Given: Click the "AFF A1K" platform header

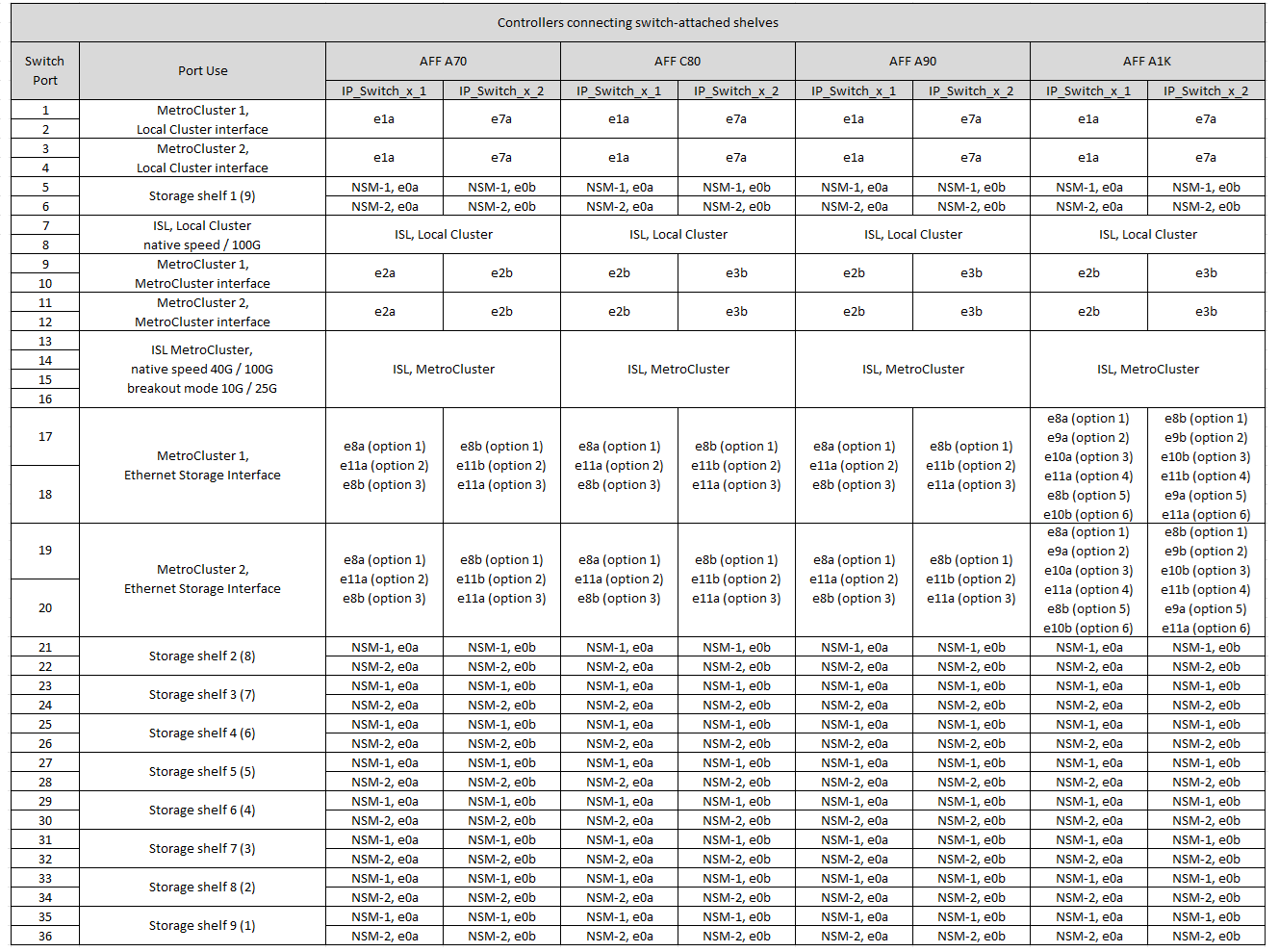Looking at the screenshot, I should [1147, 61].
